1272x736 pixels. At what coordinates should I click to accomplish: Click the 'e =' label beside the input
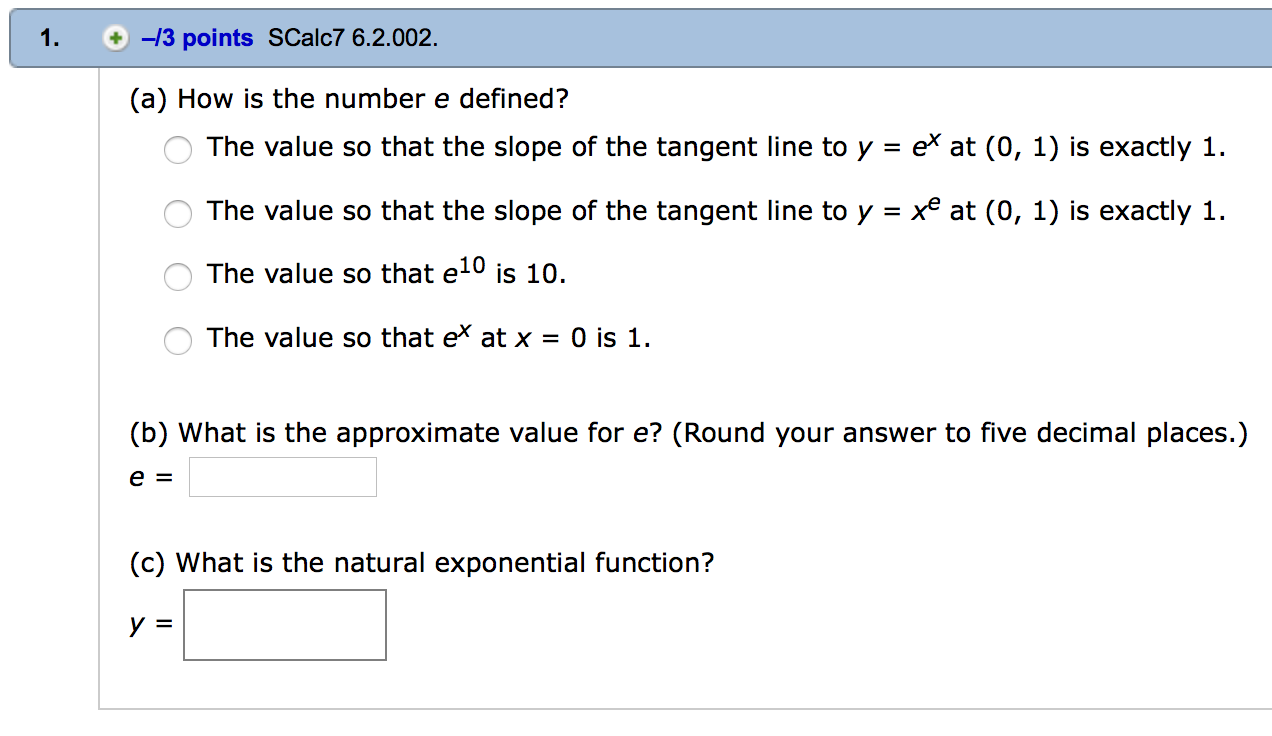coord(150,478)
